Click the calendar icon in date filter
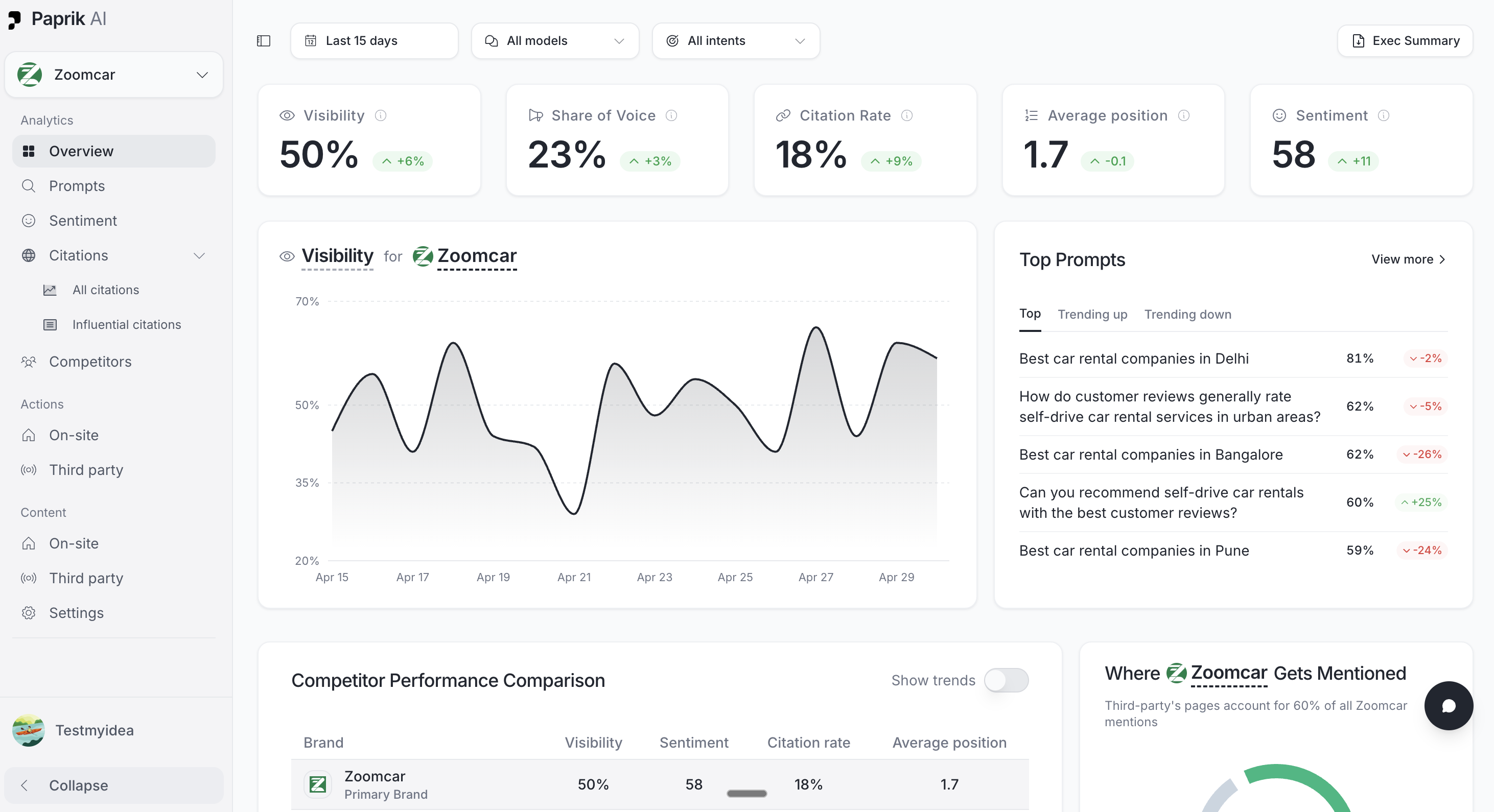The width and height of the screenshot is (1494, 812). pos(311,40)
